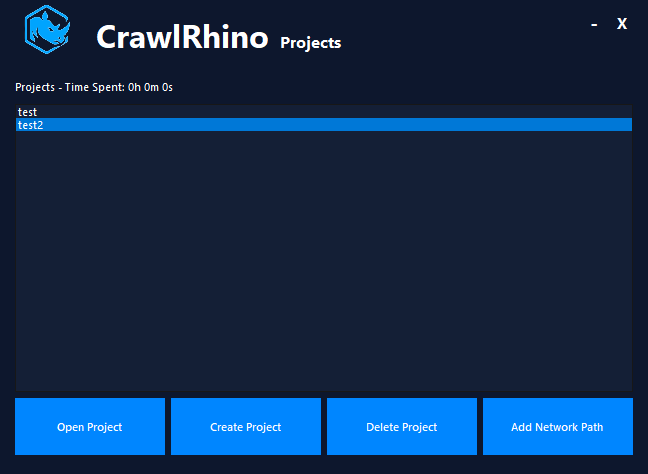
Task: Close the CrawlRhino window with the X
Action: point(622,24)
